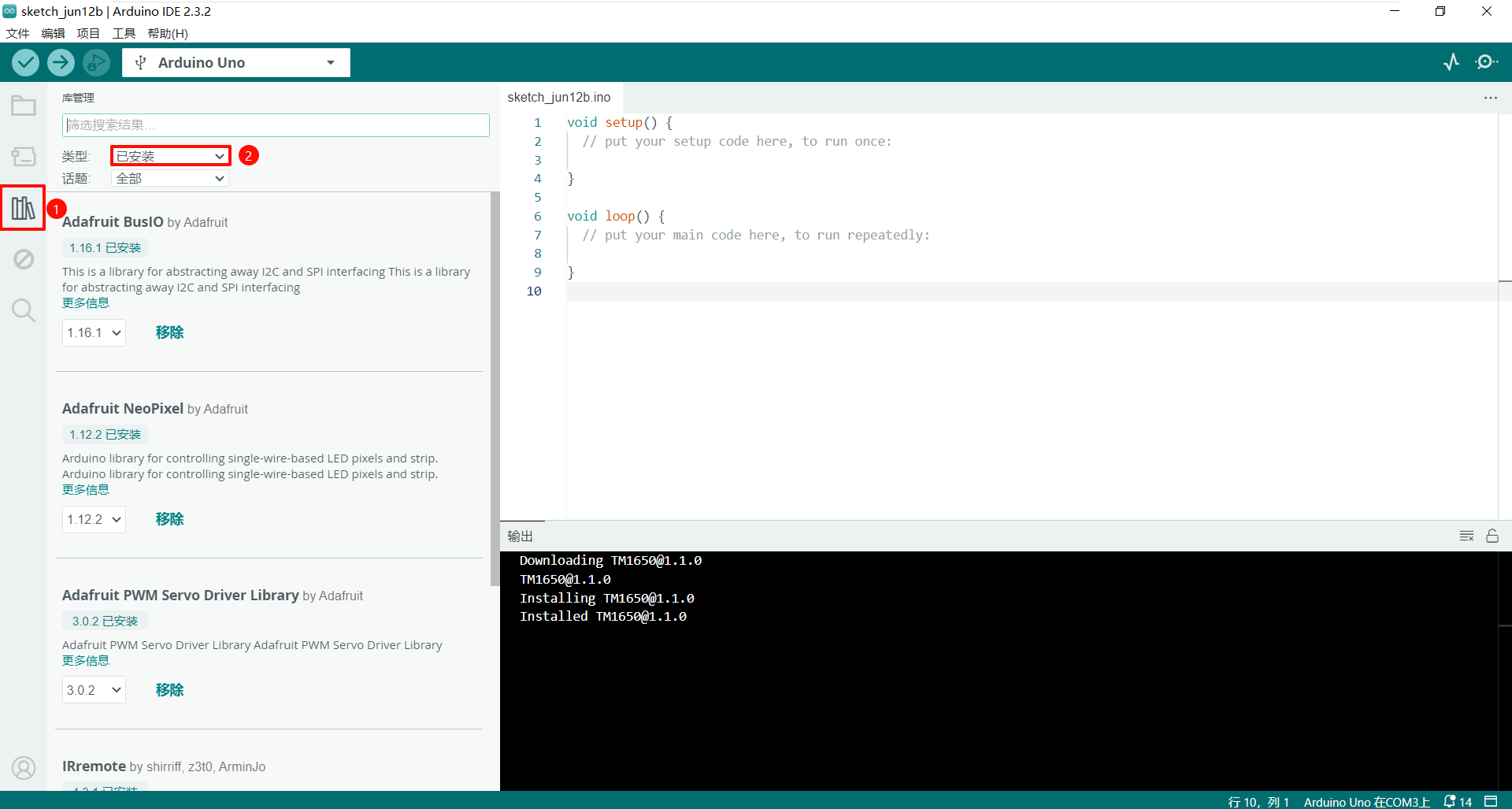
Task: Click the void loop() code line
Action: tap(616, 216)
